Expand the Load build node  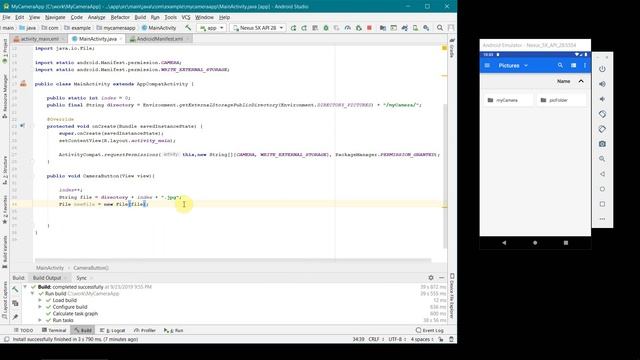click(x=40, y=300)
